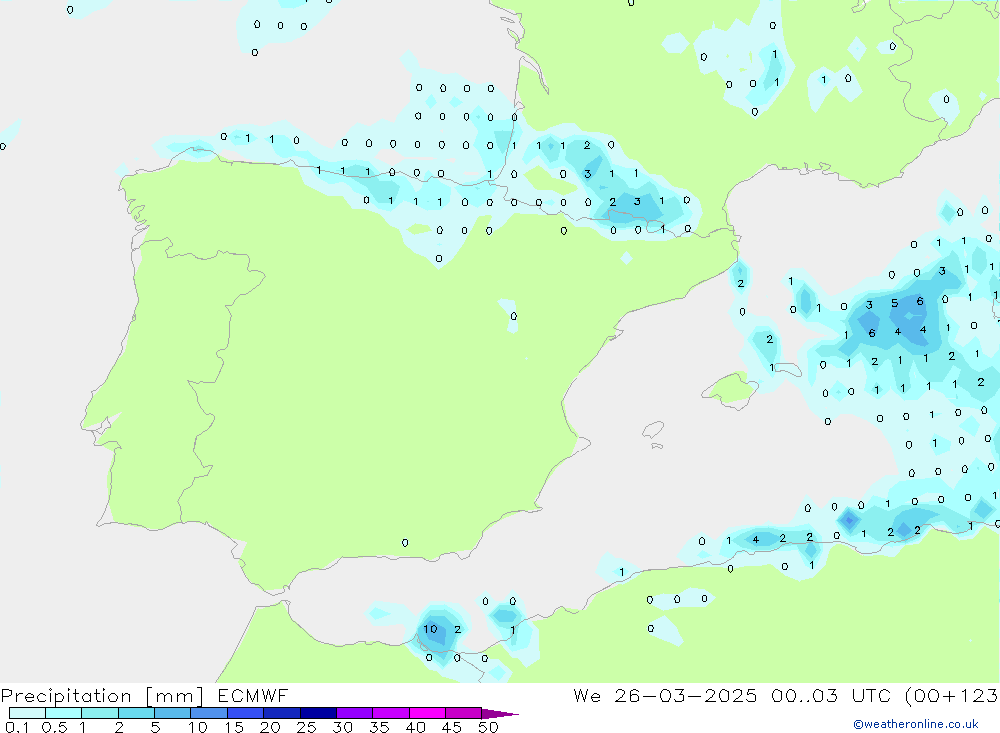
Task: Click the 'UTC' label
Action: 871,695
